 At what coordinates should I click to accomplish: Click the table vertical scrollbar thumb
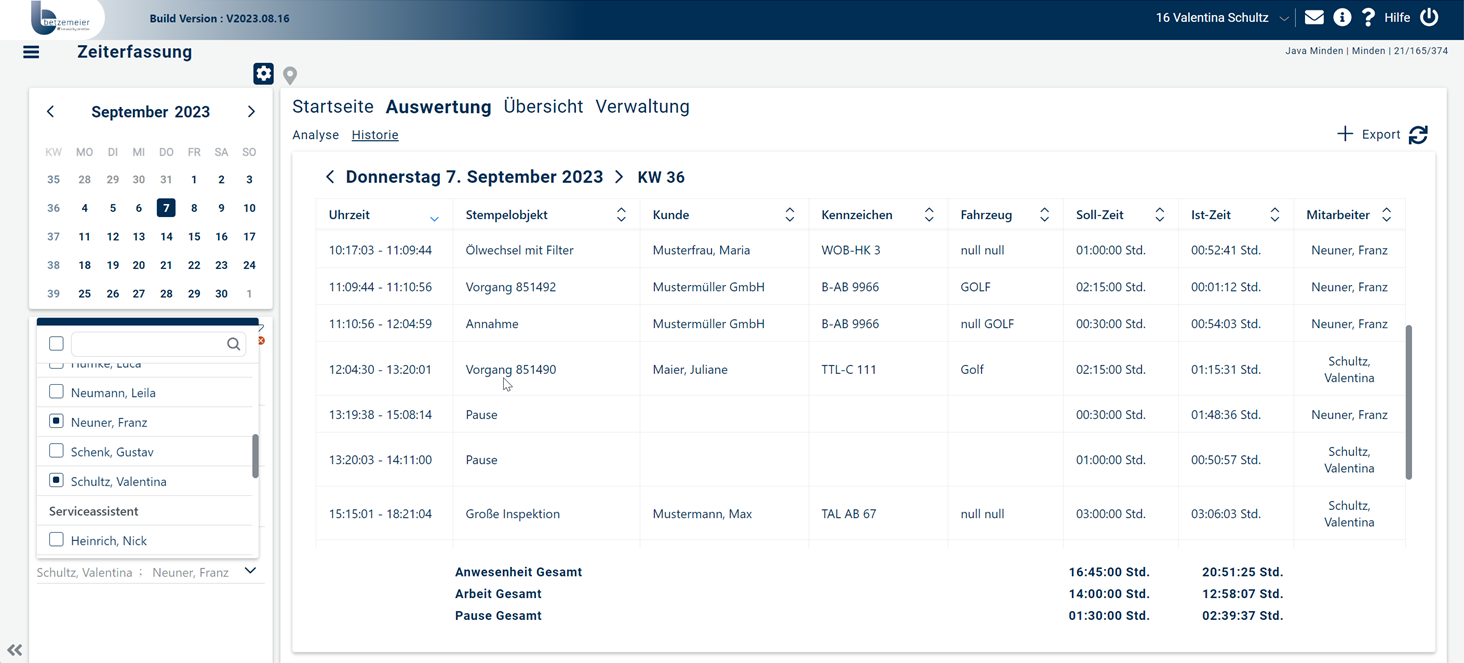tap(1409, 402)
